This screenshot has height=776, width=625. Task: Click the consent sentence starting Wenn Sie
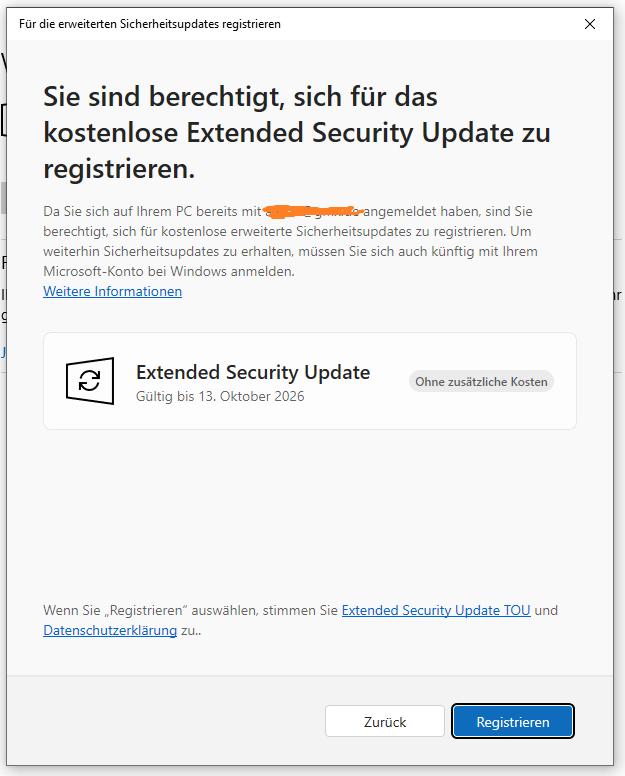300,621
